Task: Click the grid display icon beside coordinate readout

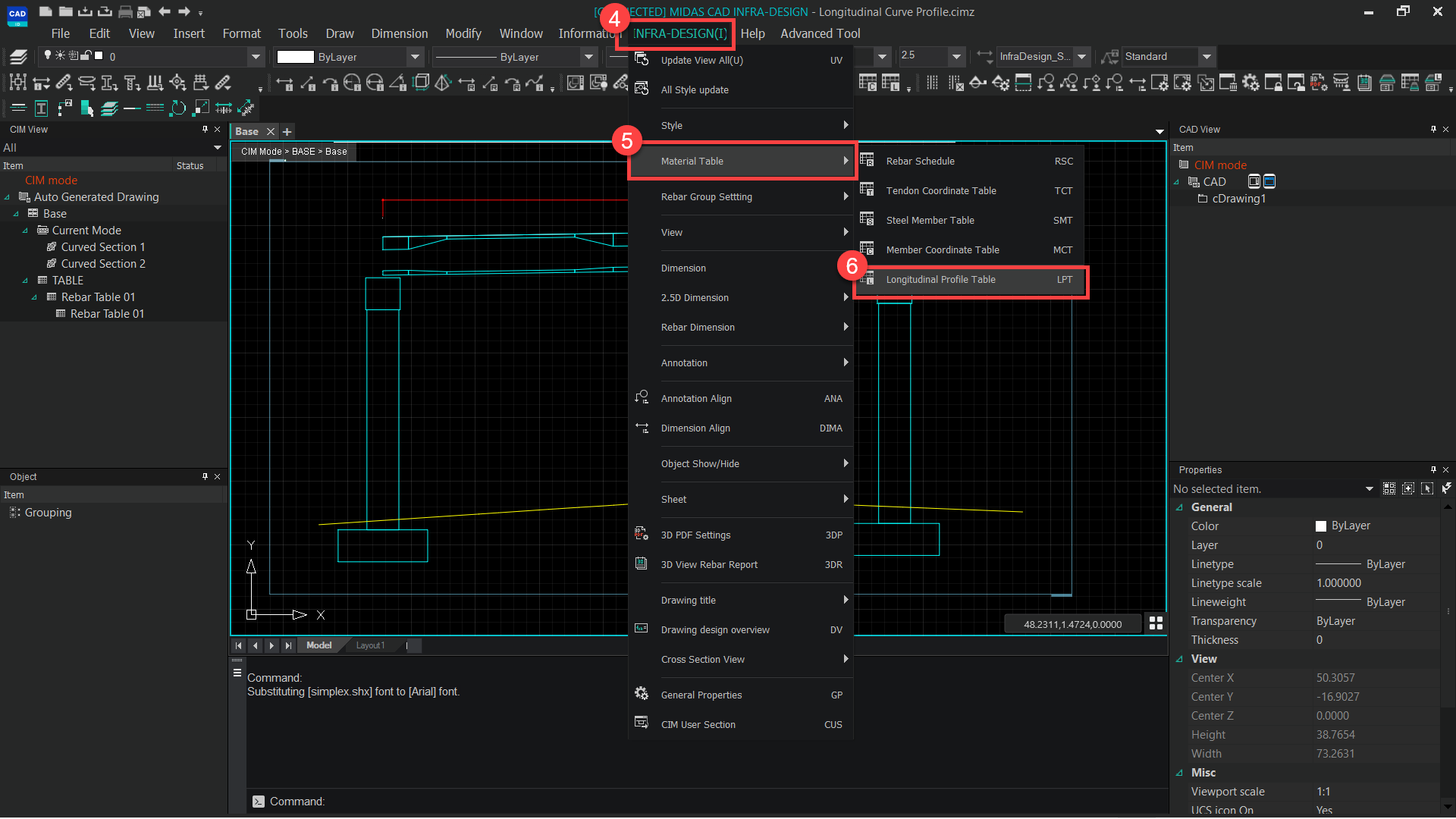Action: click(x=1156, y=623)
